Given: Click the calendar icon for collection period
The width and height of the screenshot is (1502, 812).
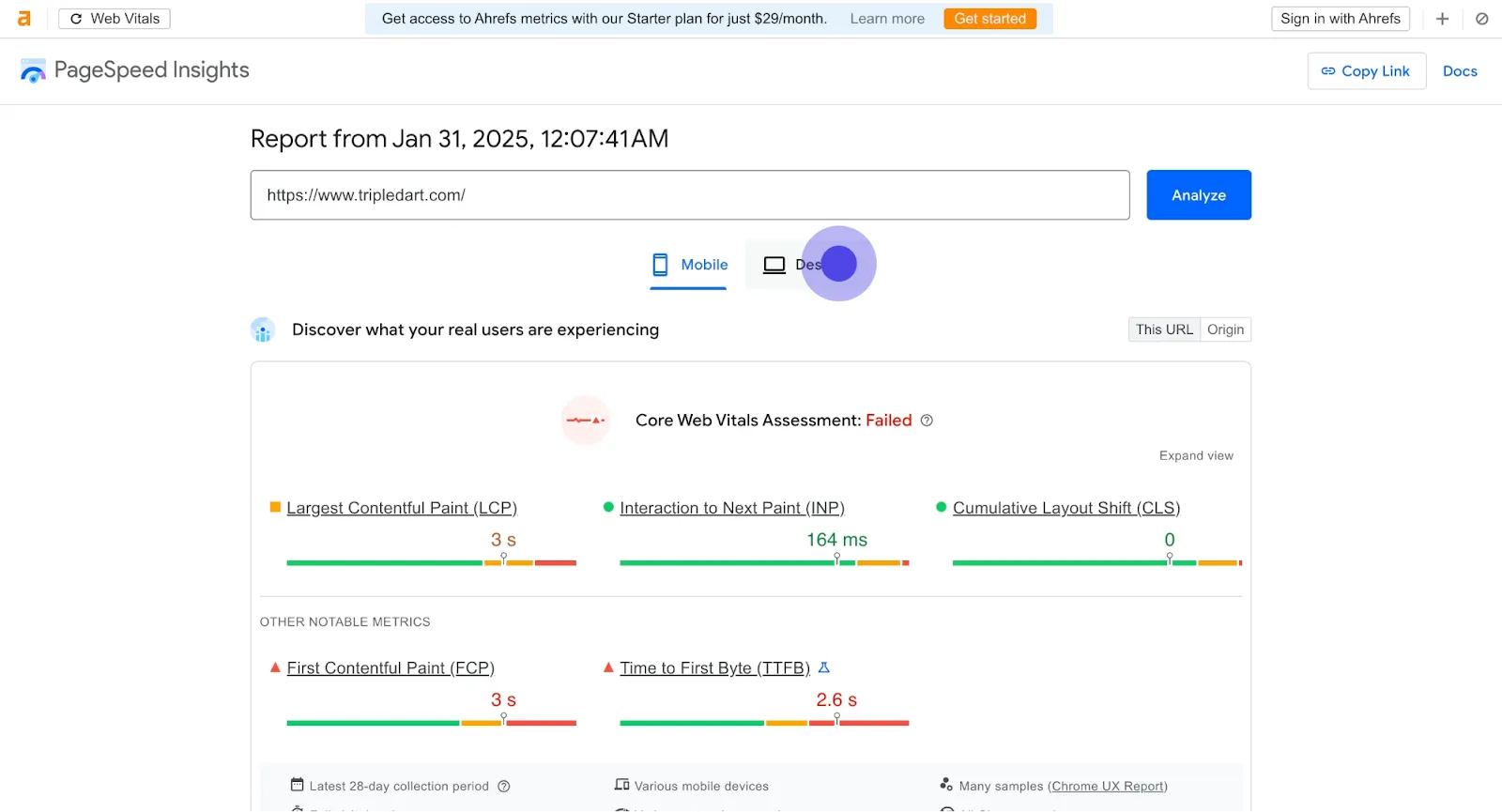Looking at the screenshot, I should click(x=298, y=785).
